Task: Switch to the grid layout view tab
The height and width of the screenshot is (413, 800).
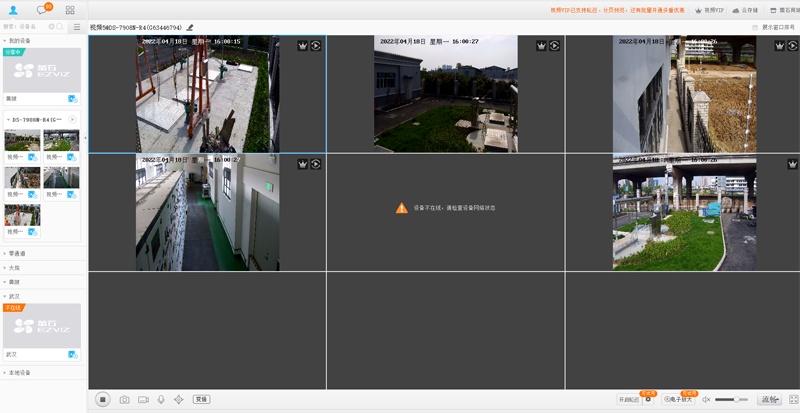Action: pos(70,10)
